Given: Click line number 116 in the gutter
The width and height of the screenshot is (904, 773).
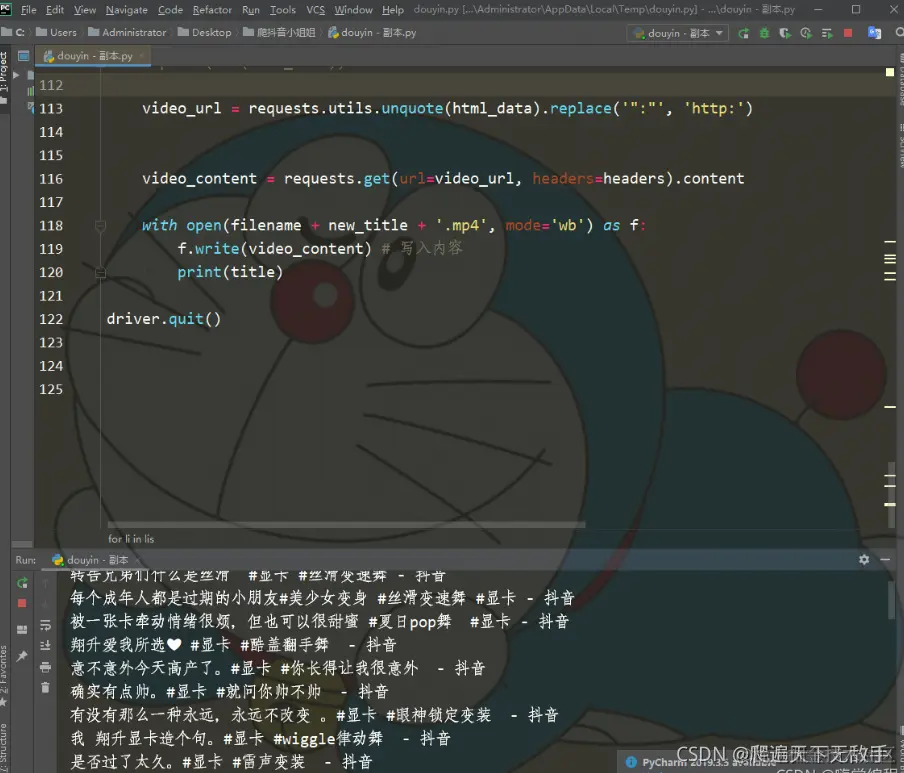Looking at the screenshot, I should click(51, 179).
